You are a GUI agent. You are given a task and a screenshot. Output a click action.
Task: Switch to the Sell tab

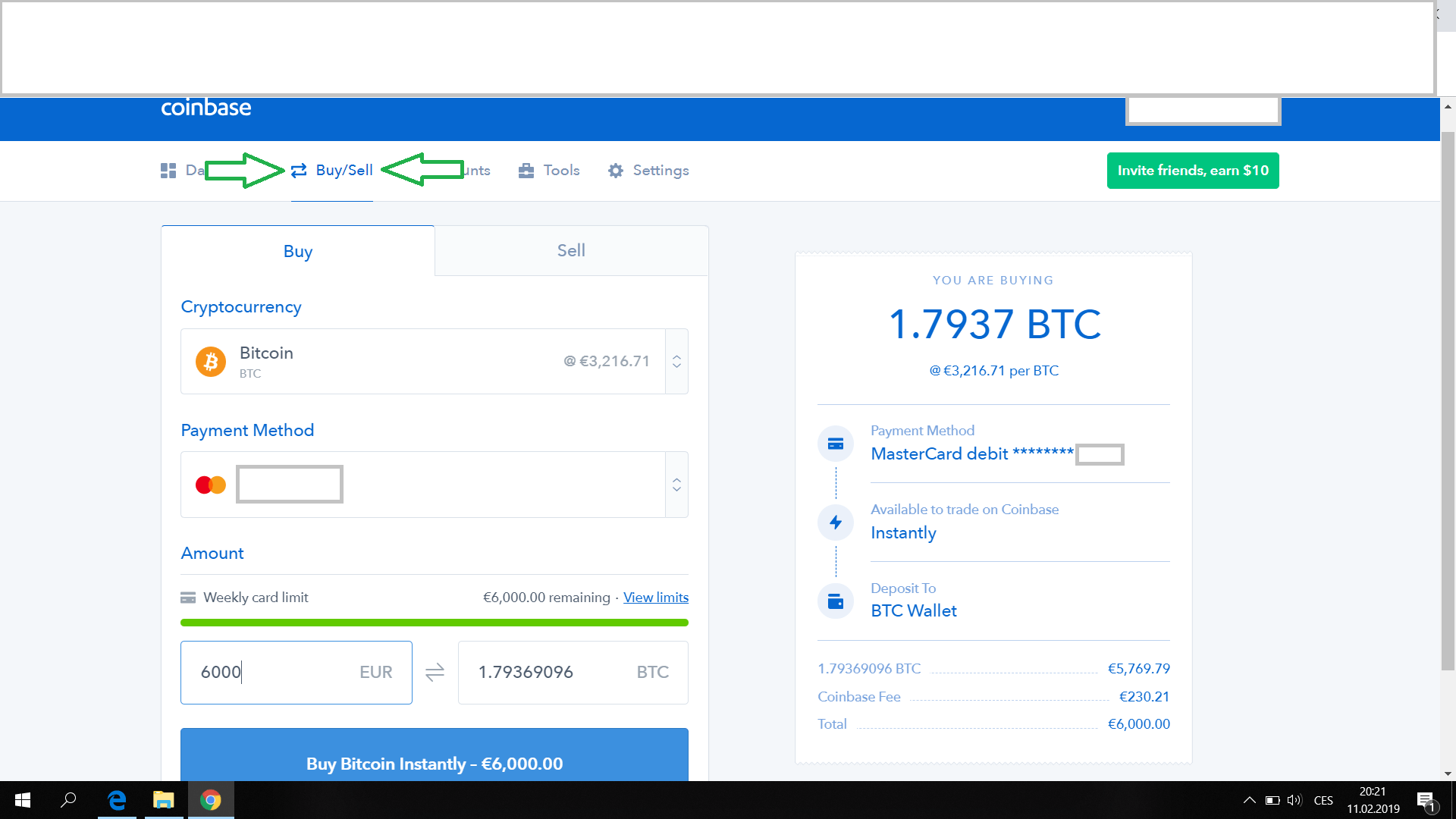click(x=571, y=250)
